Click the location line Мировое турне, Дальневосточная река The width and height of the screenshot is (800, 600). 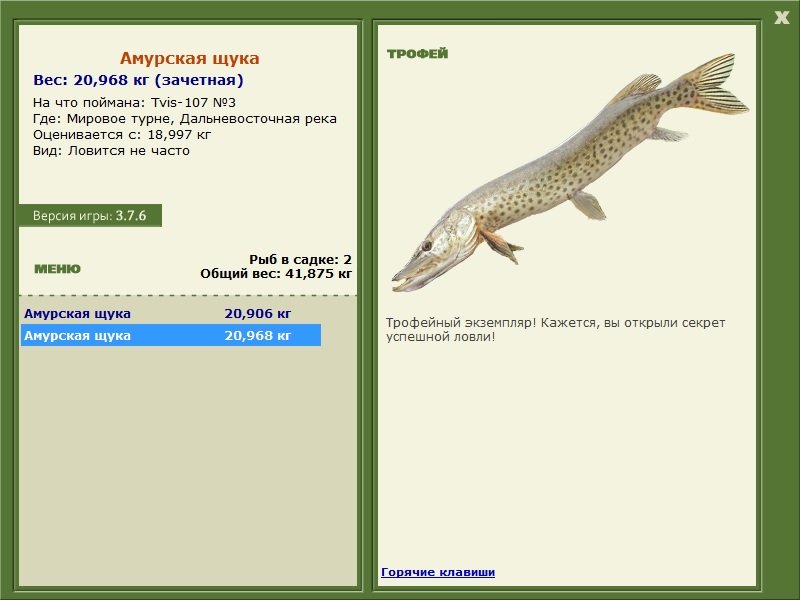(x=202, y=119)
